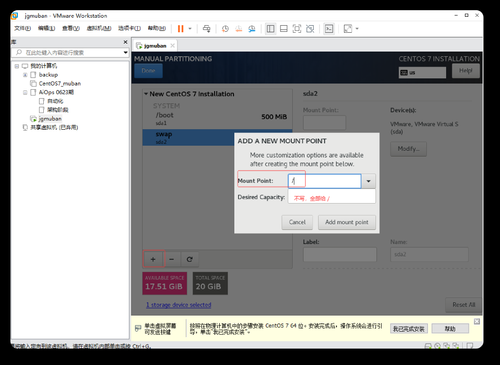Click the console view toolbar icon
Screen dimensions: 500x365
pos(329,29)
